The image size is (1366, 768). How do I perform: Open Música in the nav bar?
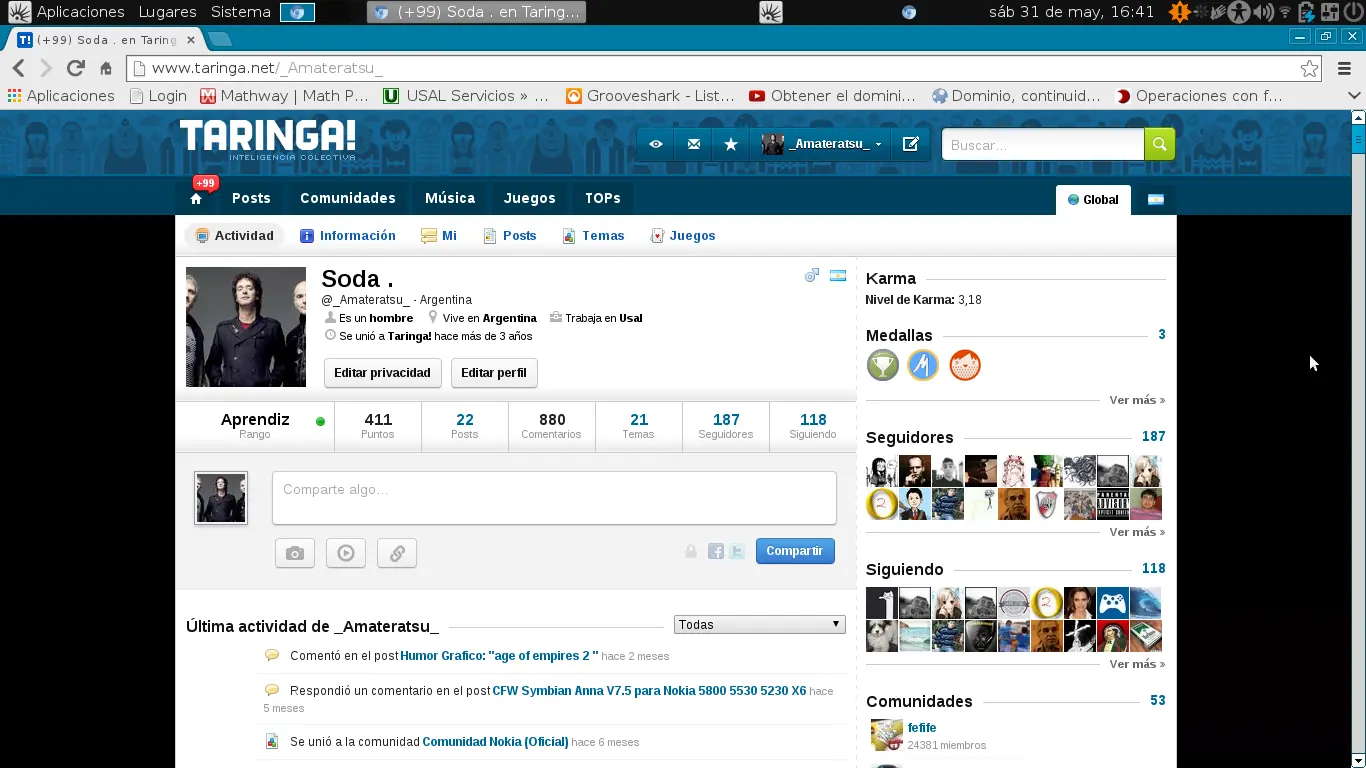point(450,198)
